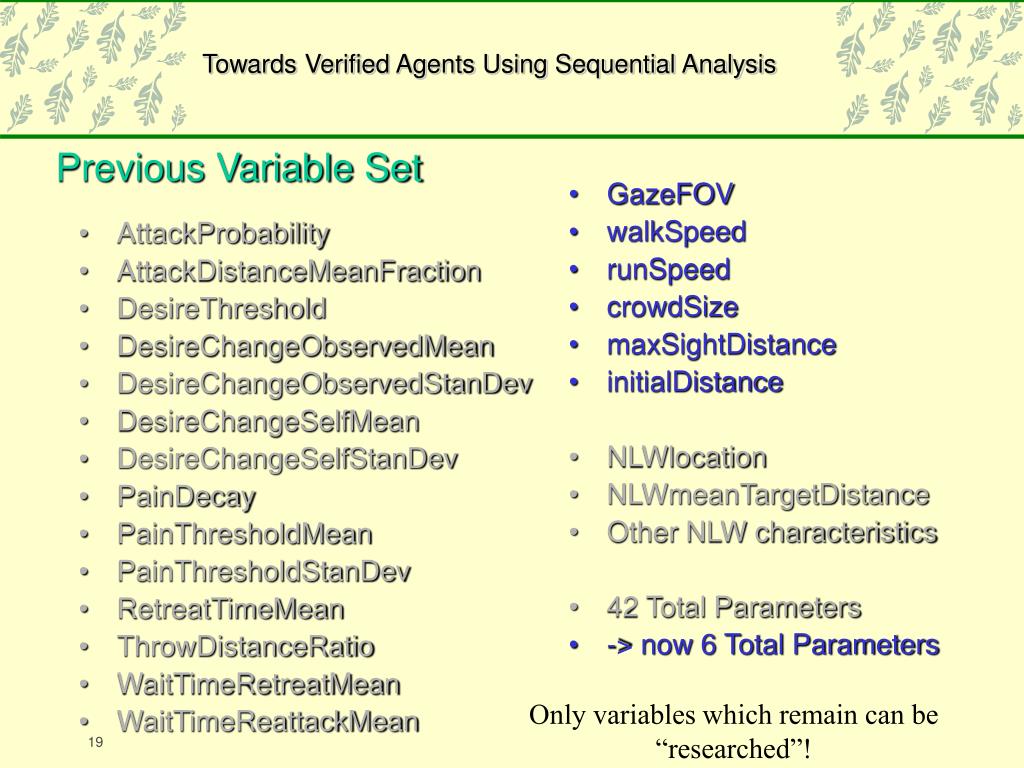
Task: Click the WaitTimeReattackMean text
Action: click(x=268, y=722)
